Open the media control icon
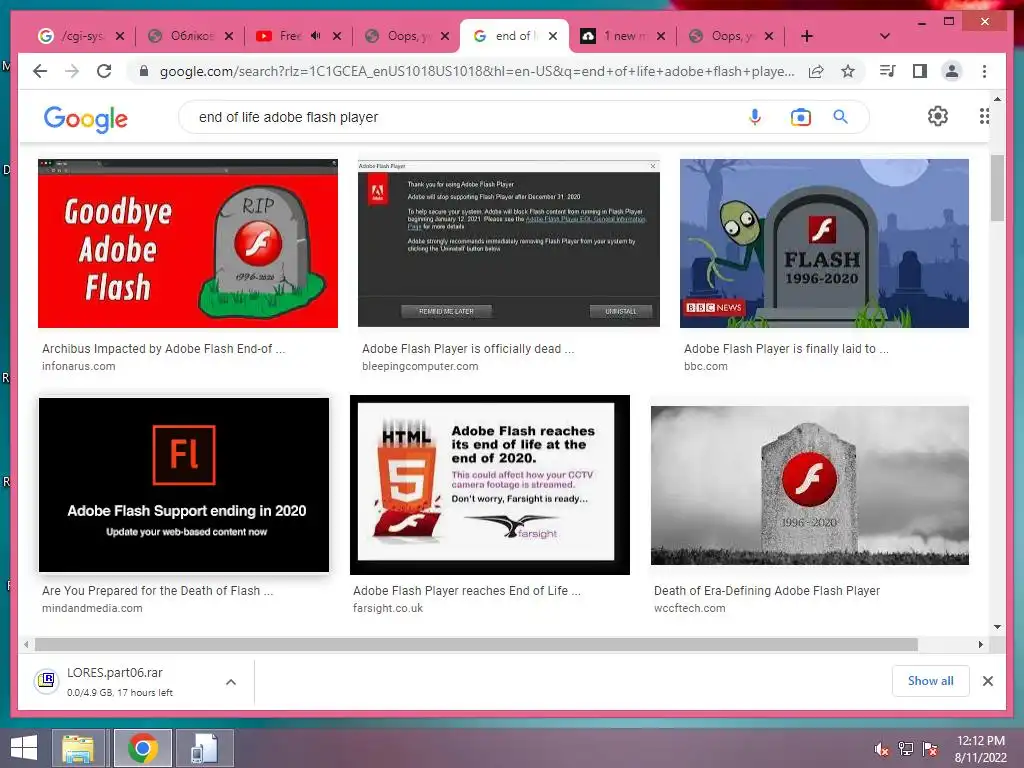The image size is (1024, 768). click(888, 71)
